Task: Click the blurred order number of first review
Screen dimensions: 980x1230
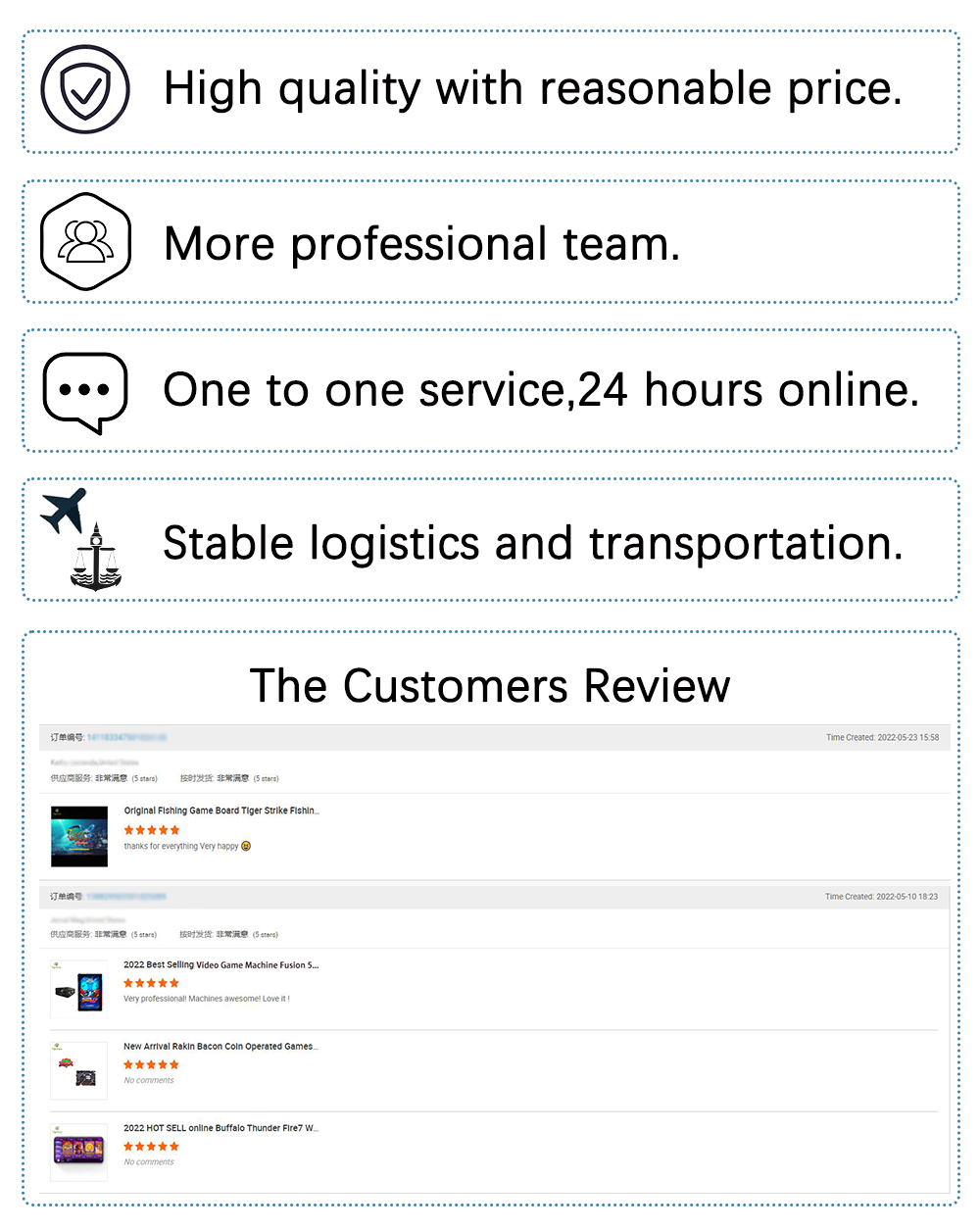Action: (126, 737)
